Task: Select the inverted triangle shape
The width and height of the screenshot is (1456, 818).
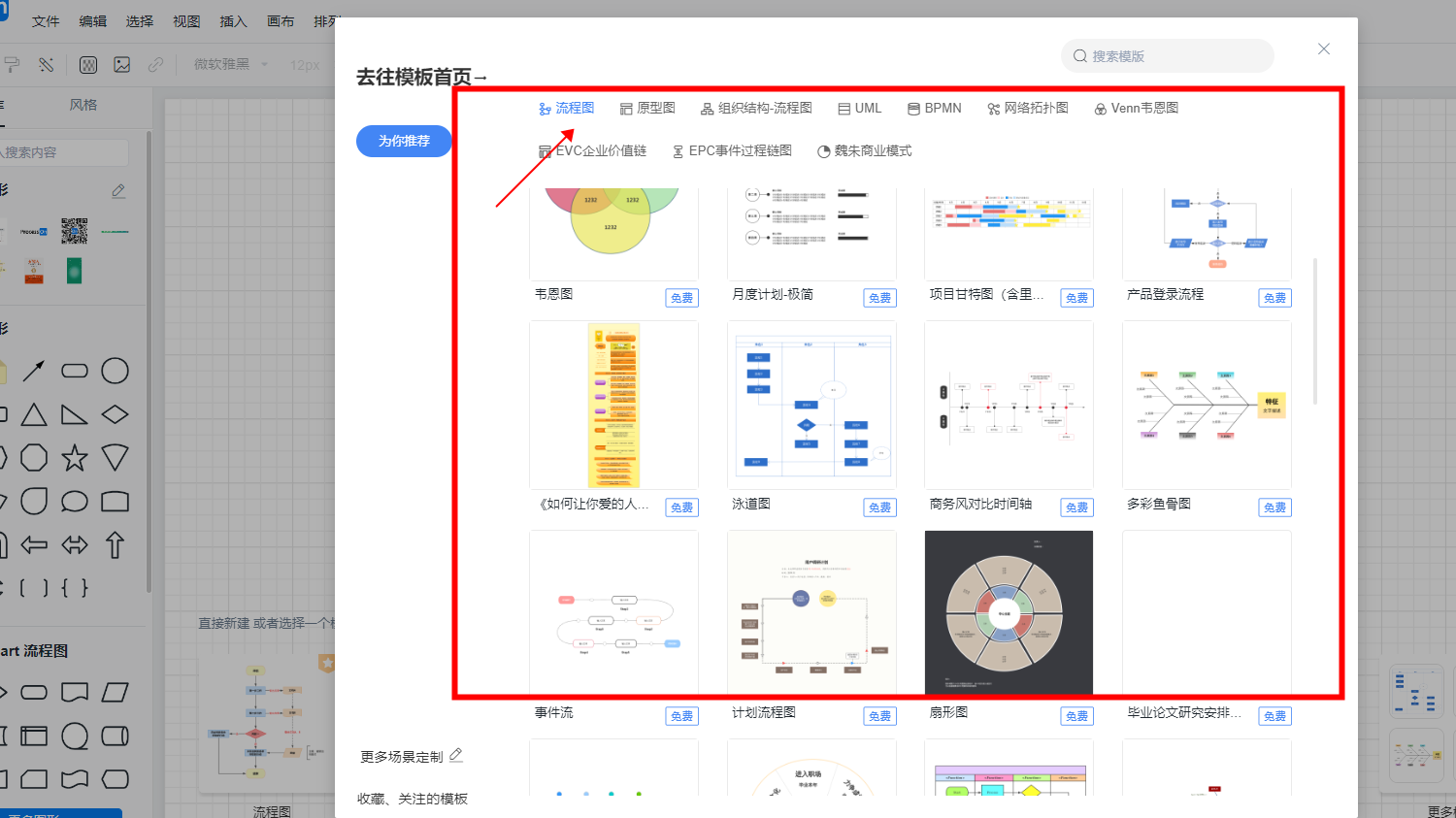Action: coord(116,458)
